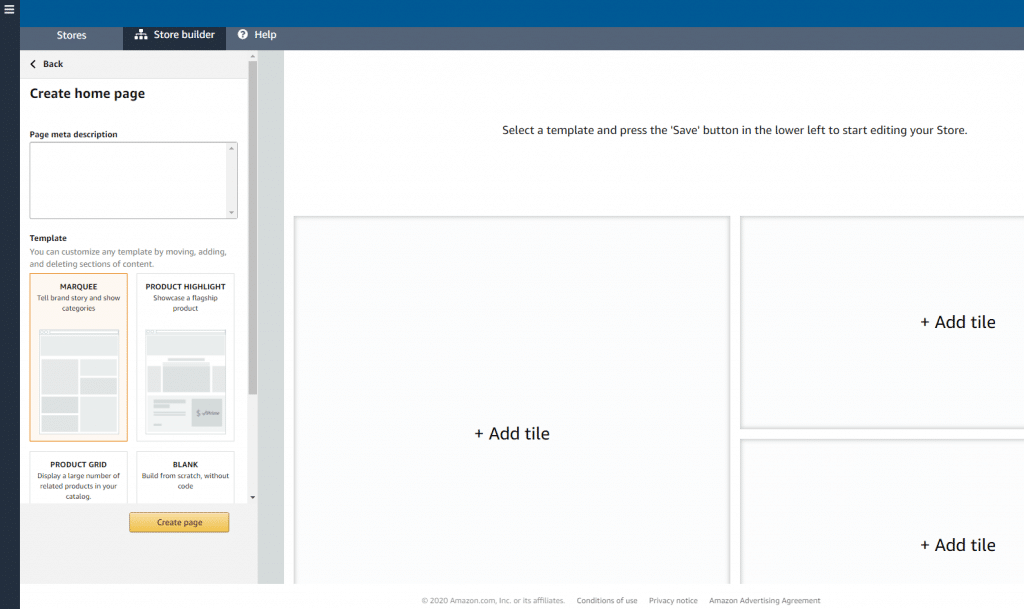This screenshot has width=1024, height=609.
Task: Add a tile in the large left section
Action: click(x=512, y=434)
